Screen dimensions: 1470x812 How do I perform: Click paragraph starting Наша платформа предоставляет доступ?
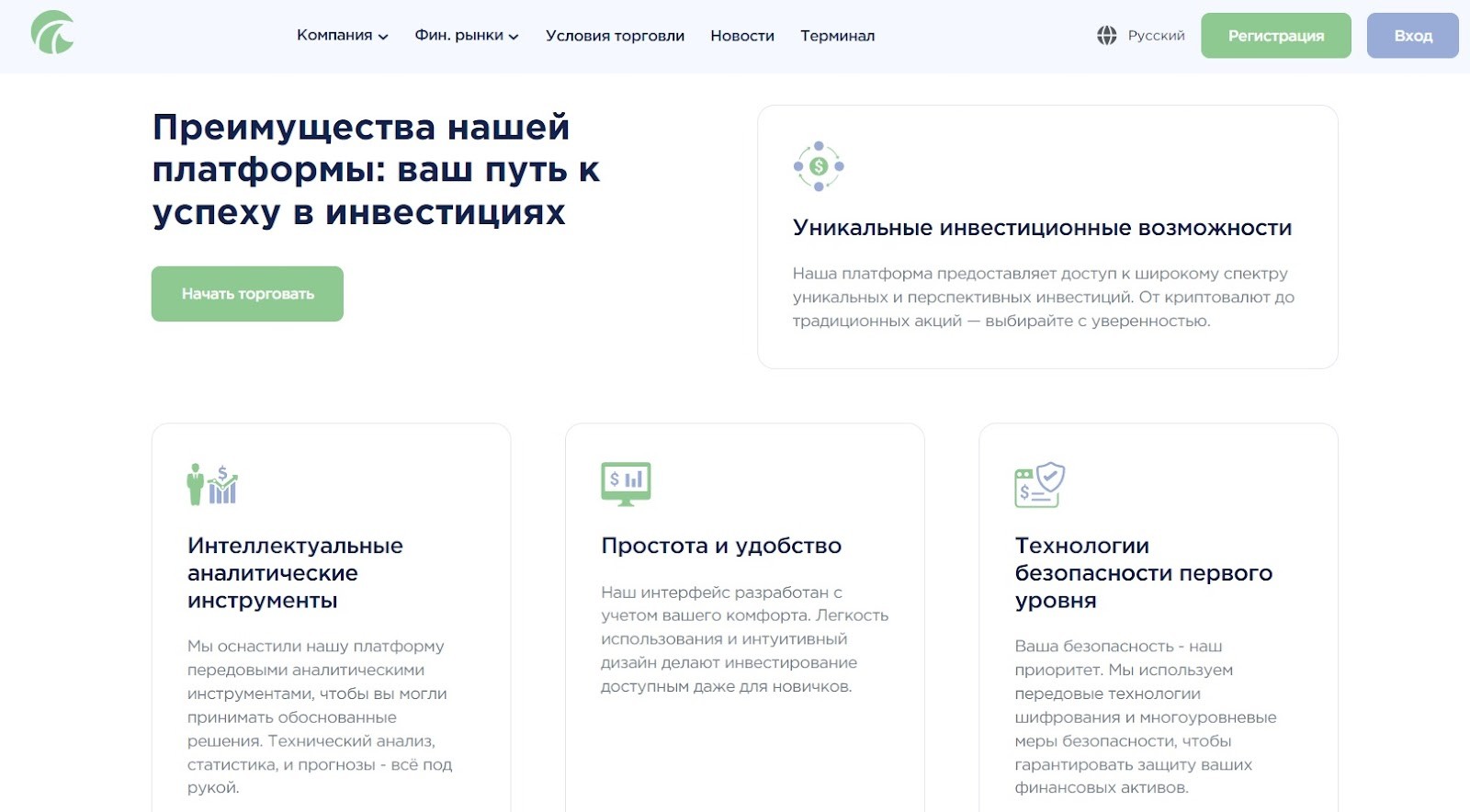click(1044, 298)
